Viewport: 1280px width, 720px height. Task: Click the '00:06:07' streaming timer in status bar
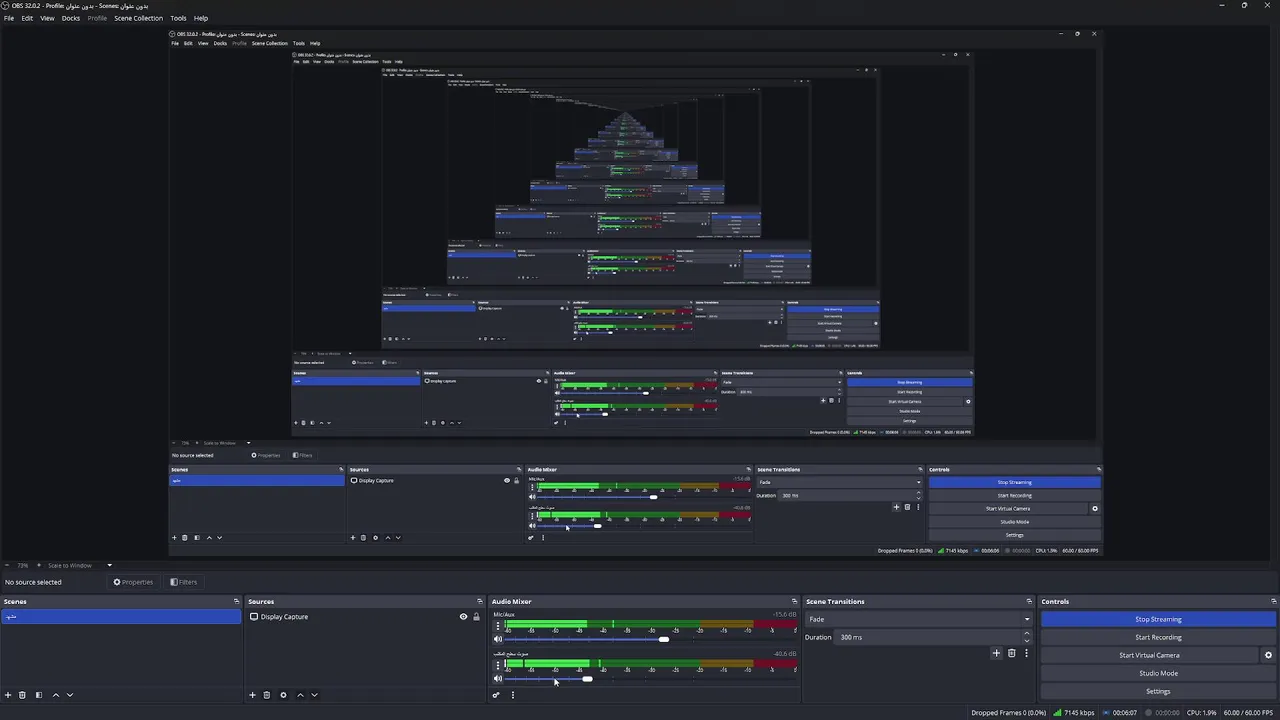tap(1119, 713)
